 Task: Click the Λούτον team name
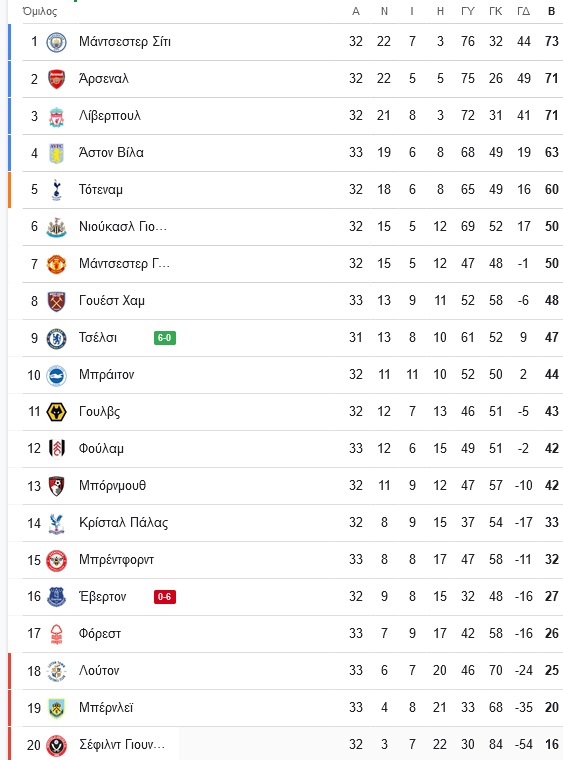tap(99, 671)
